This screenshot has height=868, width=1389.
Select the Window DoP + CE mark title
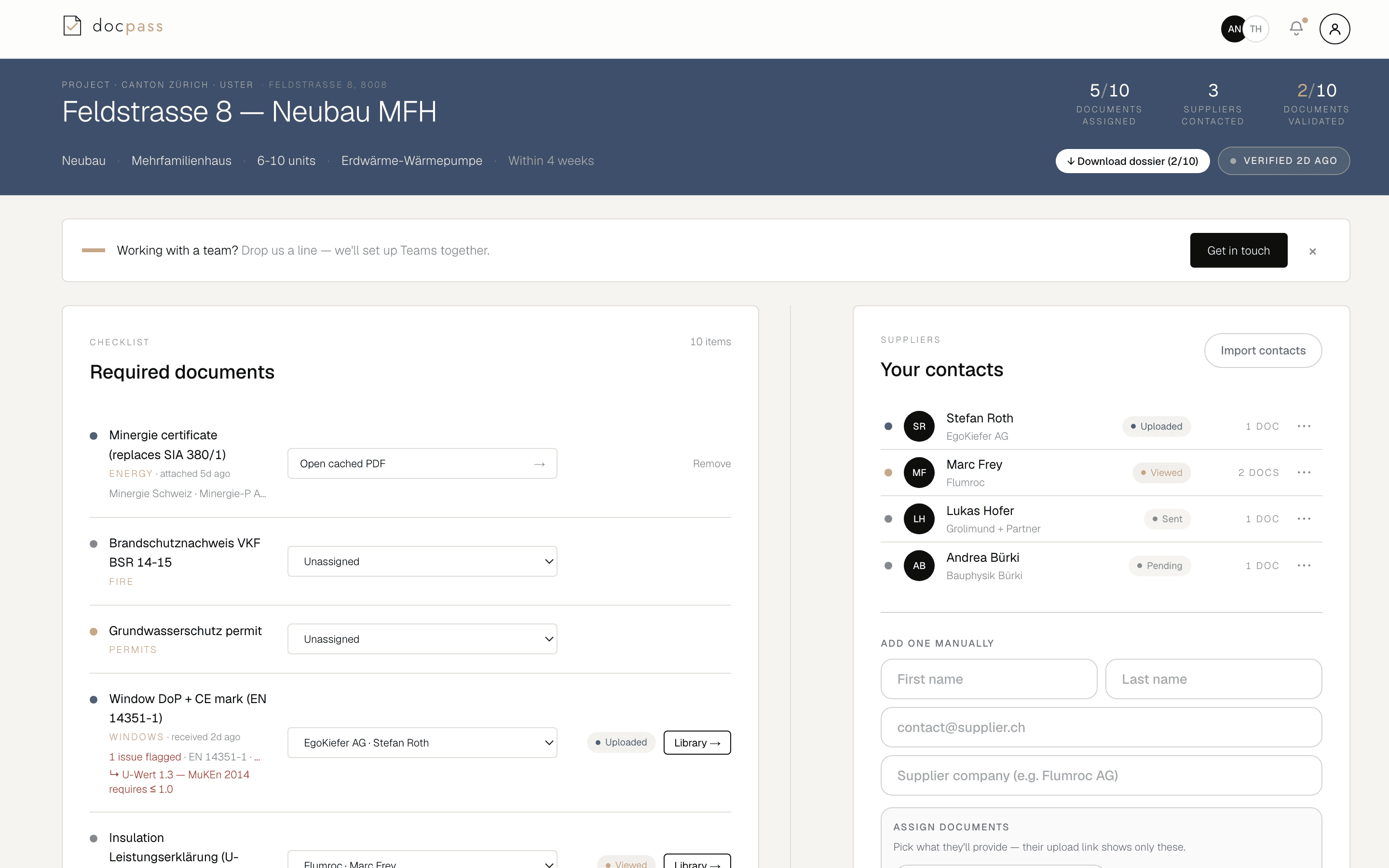(x=188, y=708)
